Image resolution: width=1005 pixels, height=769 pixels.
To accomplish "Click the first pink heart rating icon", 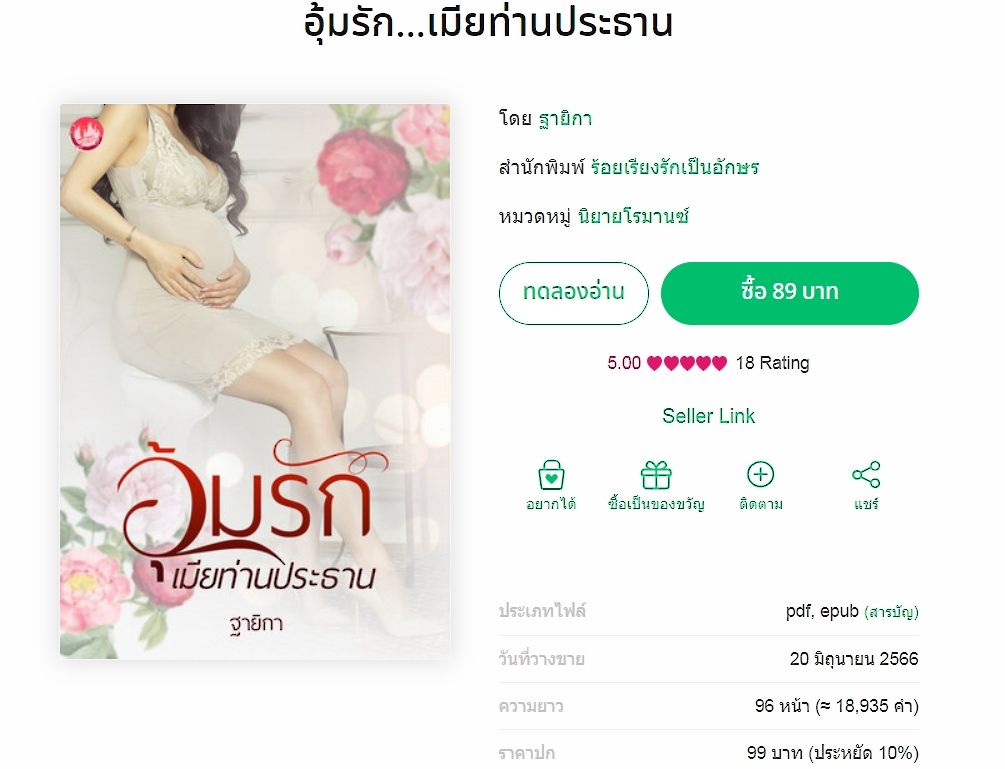I will pos(654,363).
